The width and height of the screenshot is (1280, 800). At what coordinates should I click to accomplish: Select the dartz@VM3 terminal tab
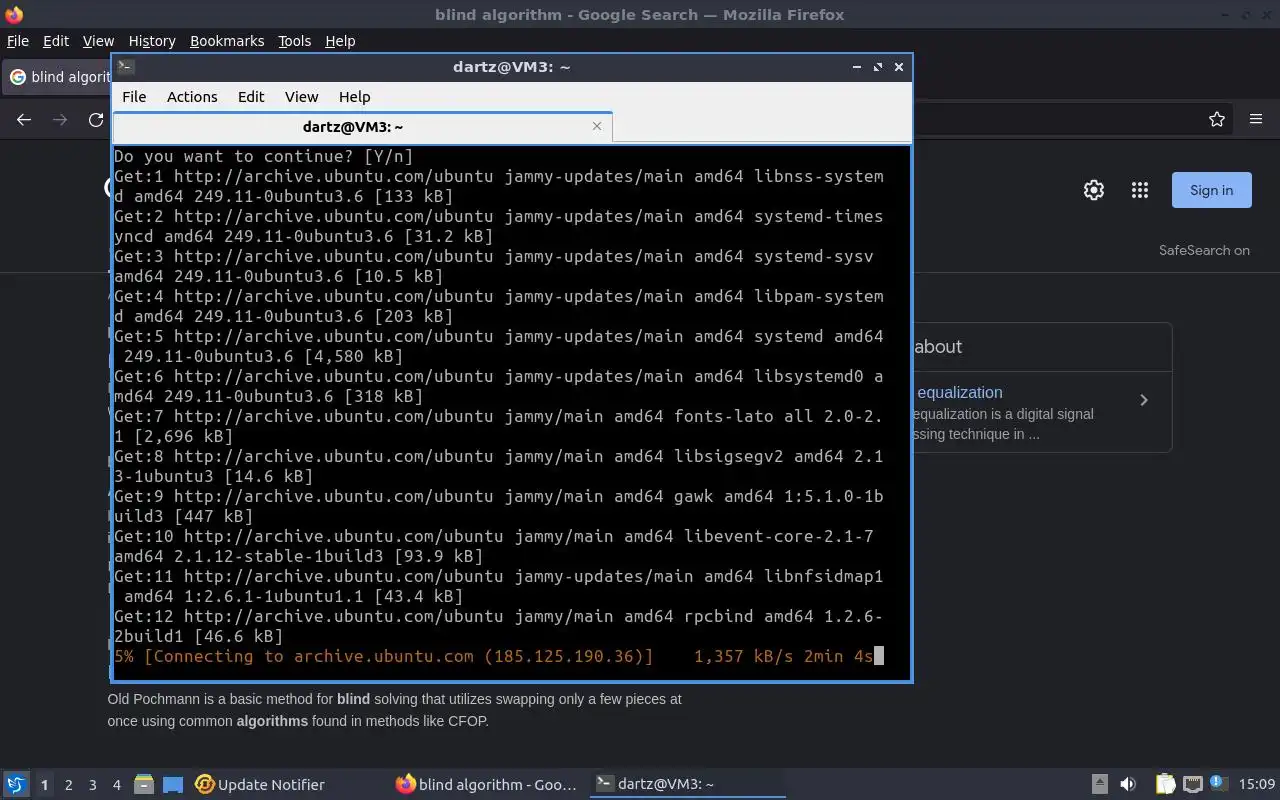coord(362,127)
